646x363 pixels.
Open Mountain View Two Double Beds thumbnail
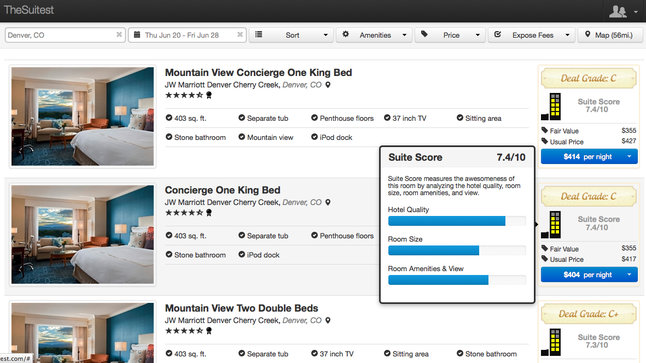pyautogui.click(x=82, y=333)
